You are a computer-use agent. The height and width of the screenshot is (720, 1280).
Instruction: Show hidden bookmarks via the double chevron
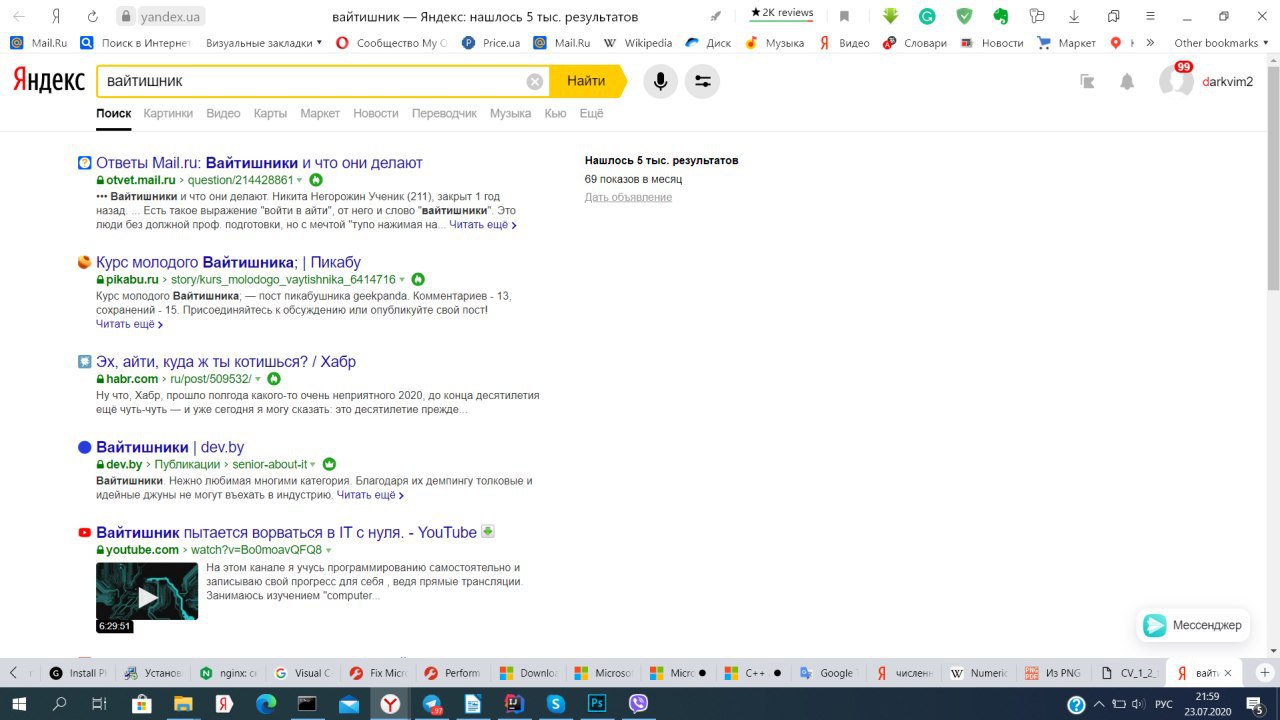pos(1150,43)
